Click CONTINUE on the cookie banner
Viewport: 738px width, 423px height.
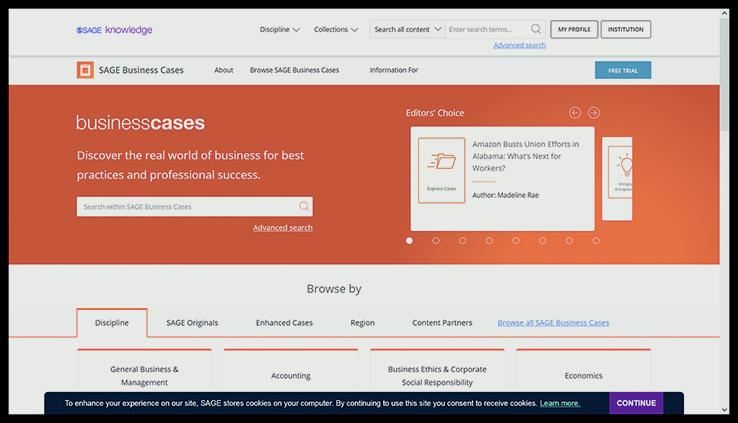[636, 403]
